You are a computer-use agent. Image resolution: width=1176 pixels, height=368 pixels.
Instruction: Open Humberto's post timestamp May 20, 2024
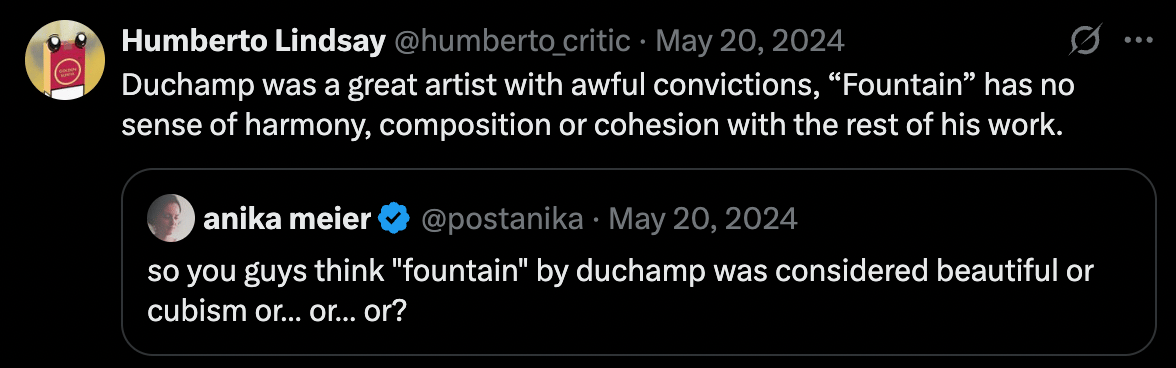[x=750, y=41]
